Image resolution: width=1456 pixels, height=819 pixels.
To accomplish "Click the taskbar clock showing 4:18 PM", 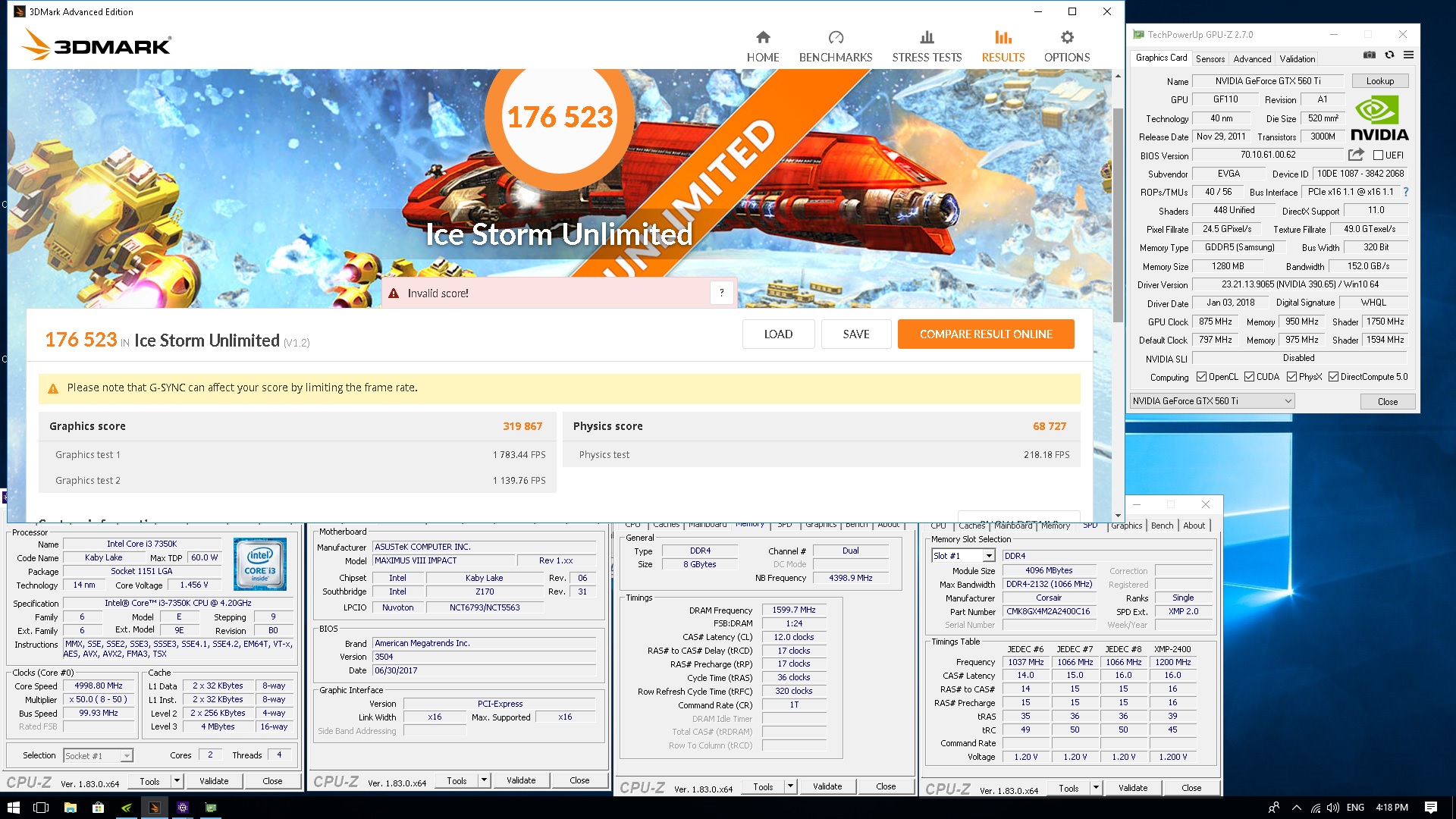I will click(x=1392, y=808).
